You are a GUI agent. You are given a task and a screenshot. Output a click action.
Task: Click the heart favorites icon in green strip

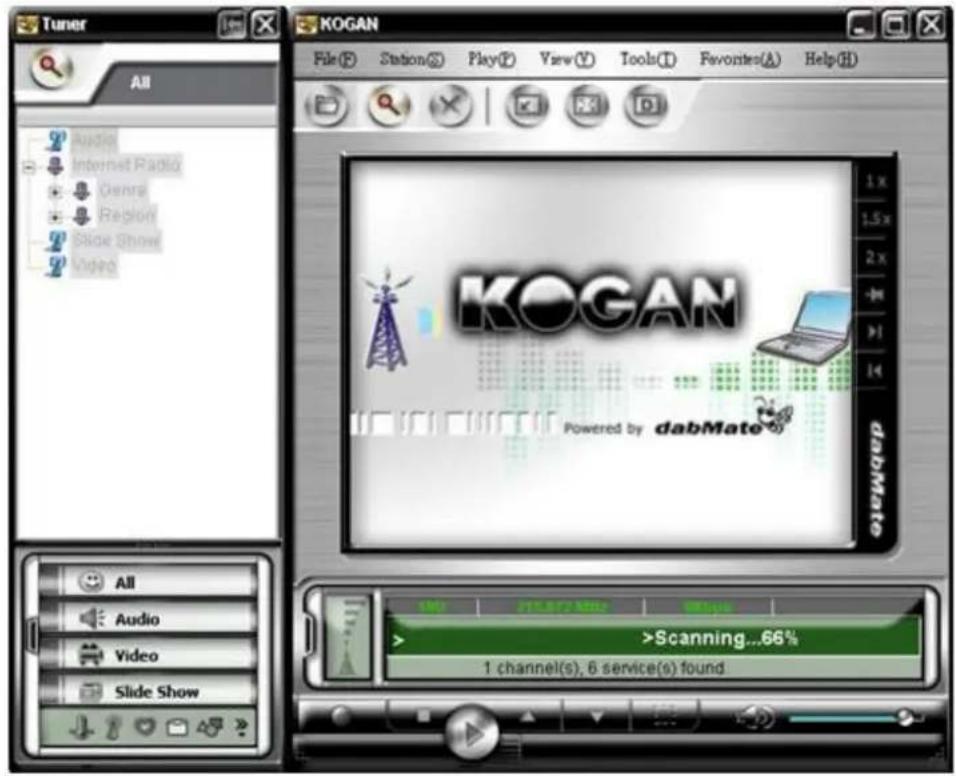click(145, 727)
